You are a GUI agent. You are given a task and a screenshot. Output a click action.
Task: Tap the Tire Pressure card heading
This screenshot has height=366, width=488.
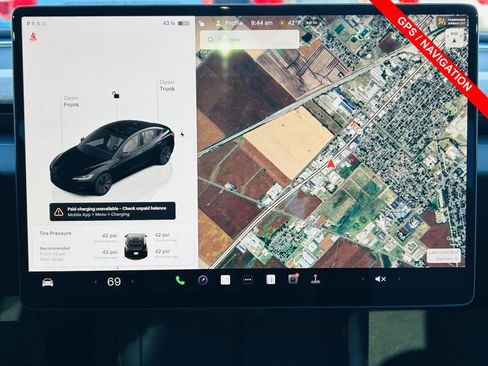pos(55,233)
